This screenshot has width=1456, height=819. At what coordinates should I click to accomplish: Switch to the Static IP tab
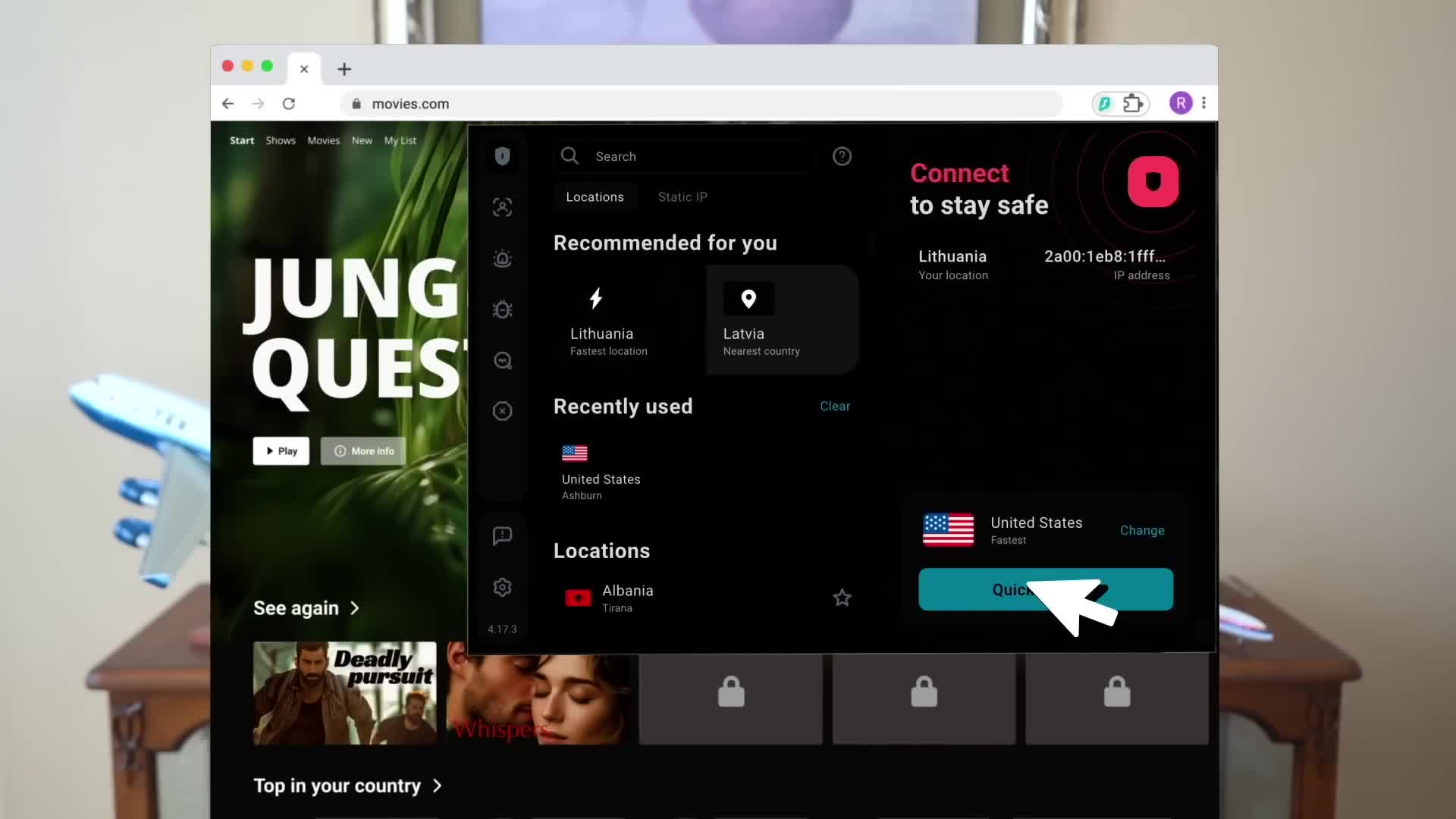pos(682,197)
